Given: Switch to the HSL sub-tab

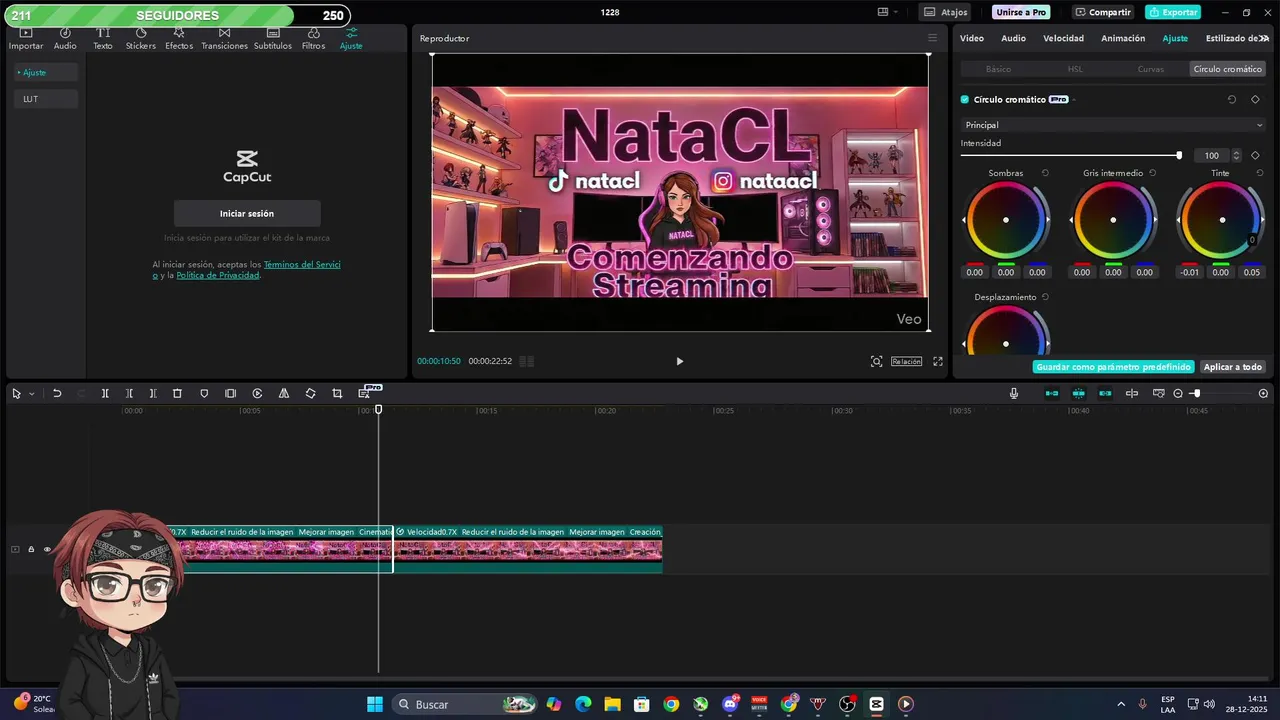Looking at the screenshot, I should point(1075,69).
